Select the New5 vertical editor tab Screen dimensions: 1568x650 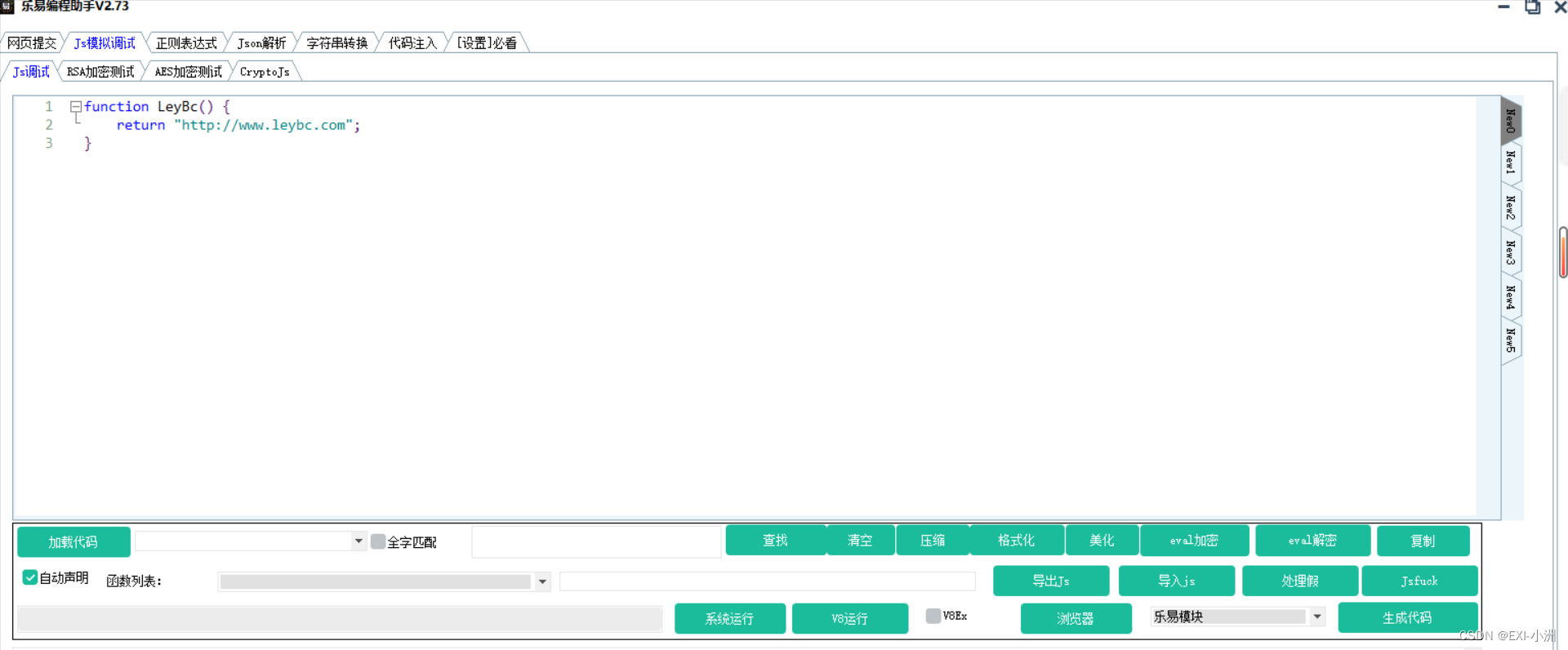[1511, 341]
